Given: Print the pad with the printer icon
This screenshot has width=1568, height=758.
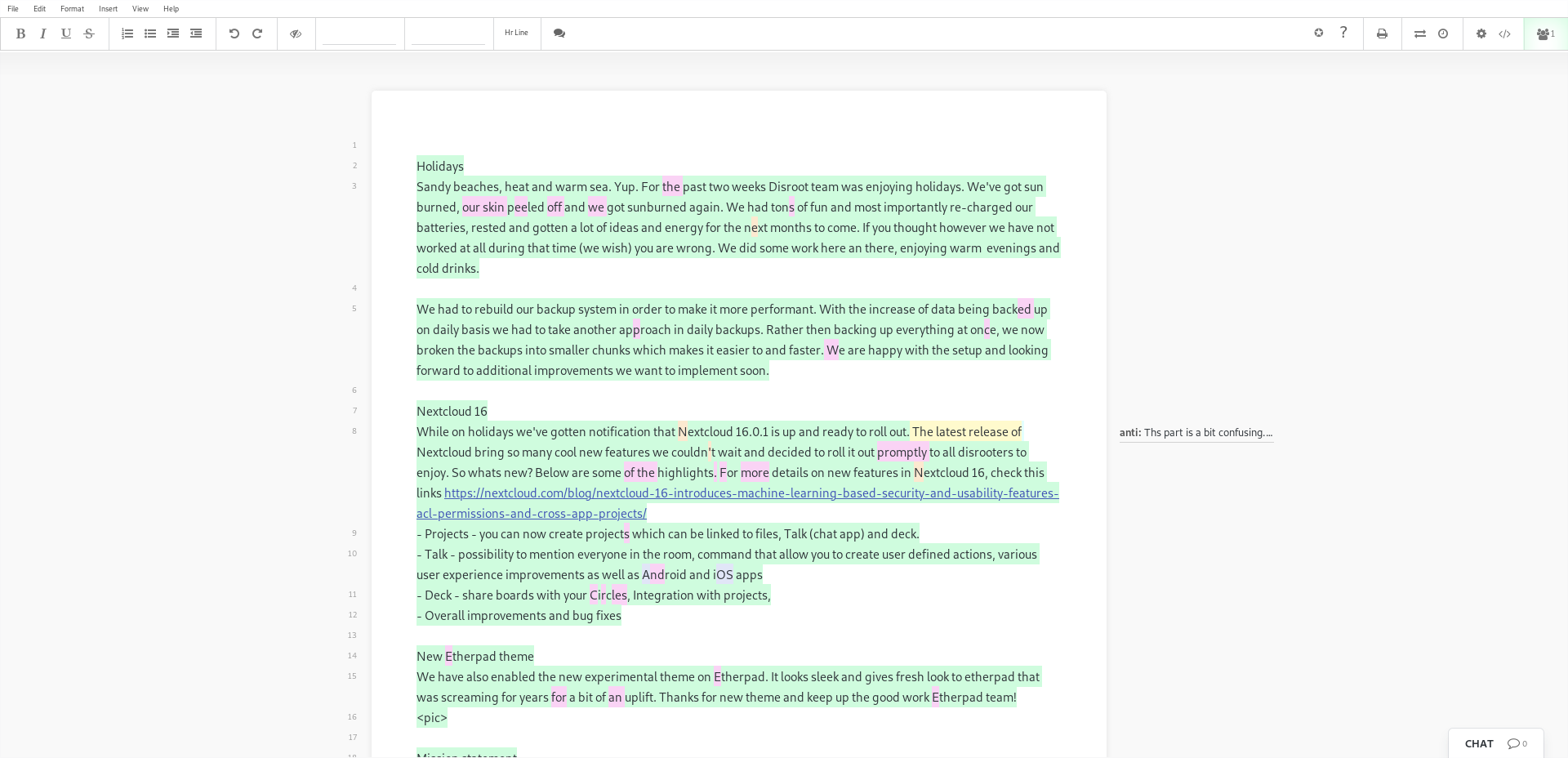Looking at the screenshot, I should coord(1382,33).
